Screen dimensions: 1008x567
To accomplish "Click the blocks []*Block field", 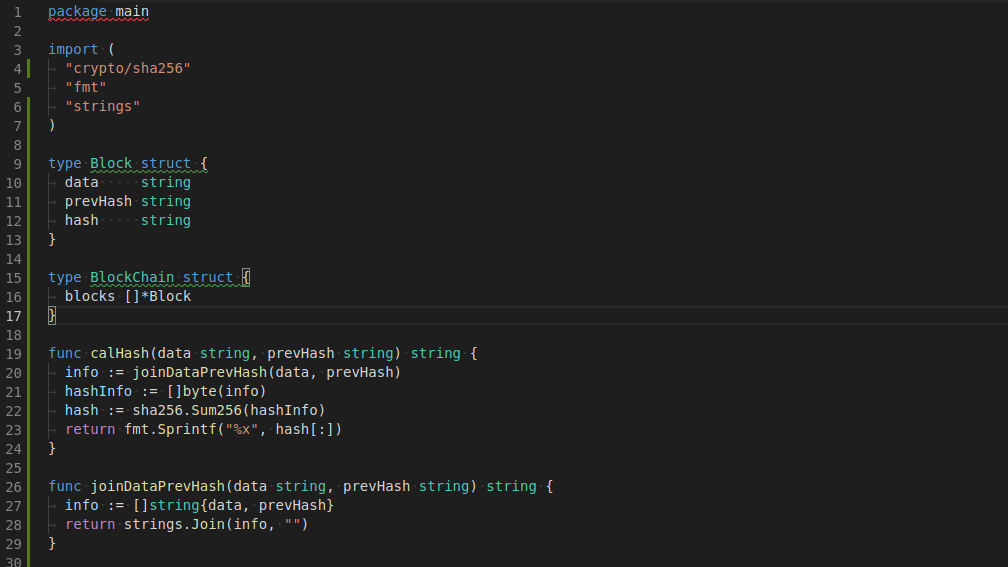I will [x=128, y=296].
